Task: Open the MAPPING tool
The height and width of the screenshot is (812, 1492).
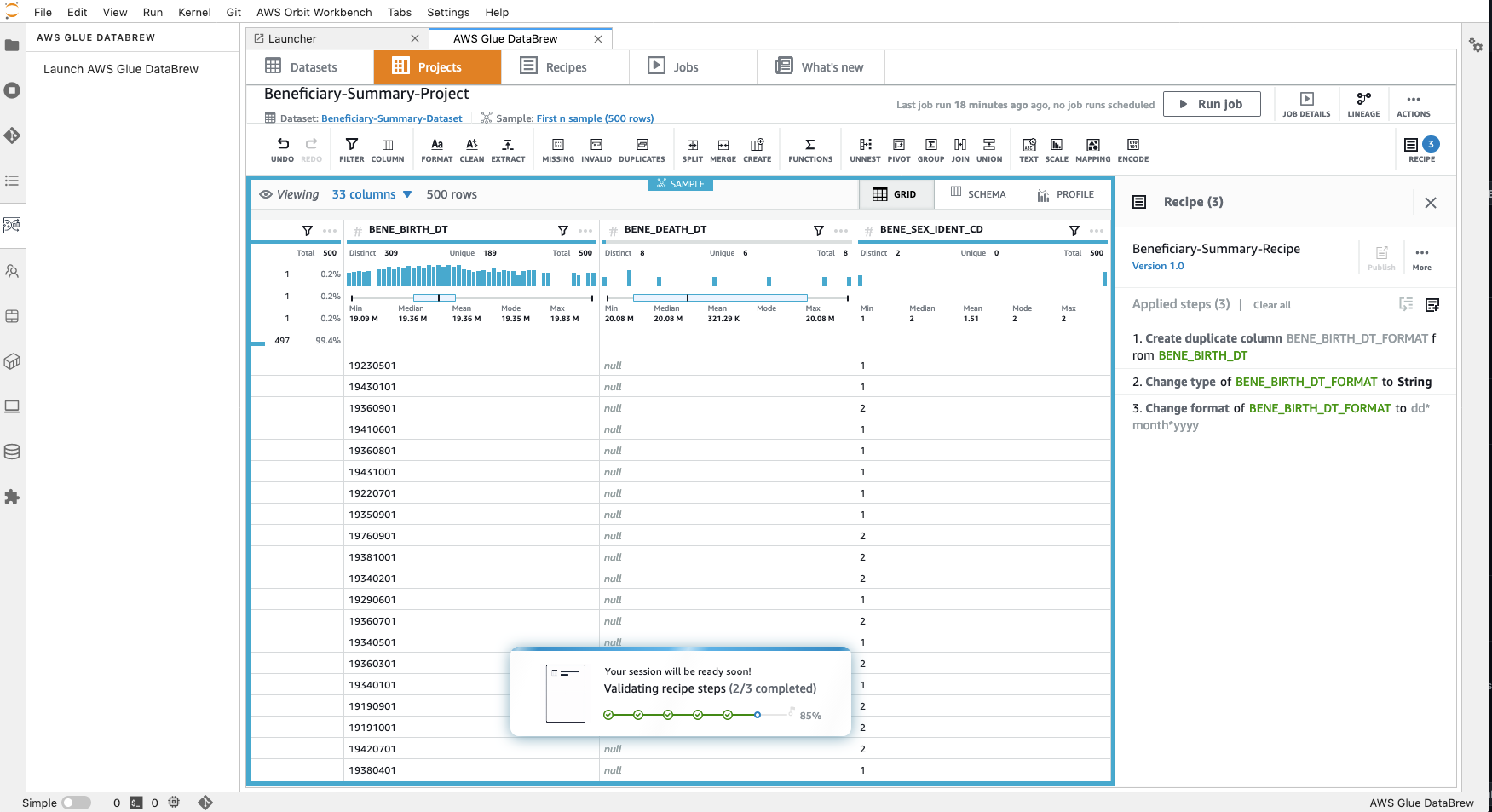Action: 1093,149
